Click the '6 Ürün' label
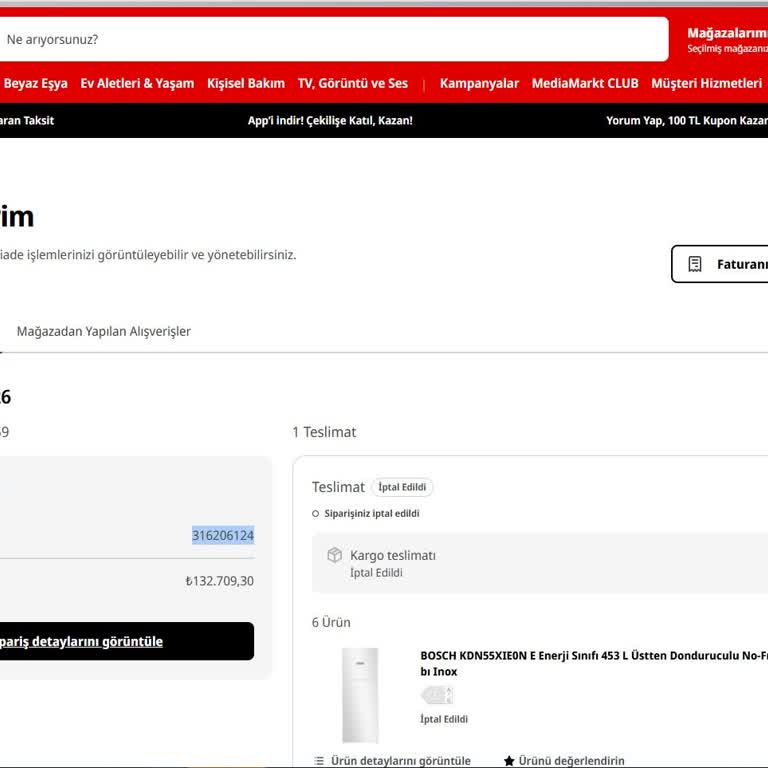 331,622
